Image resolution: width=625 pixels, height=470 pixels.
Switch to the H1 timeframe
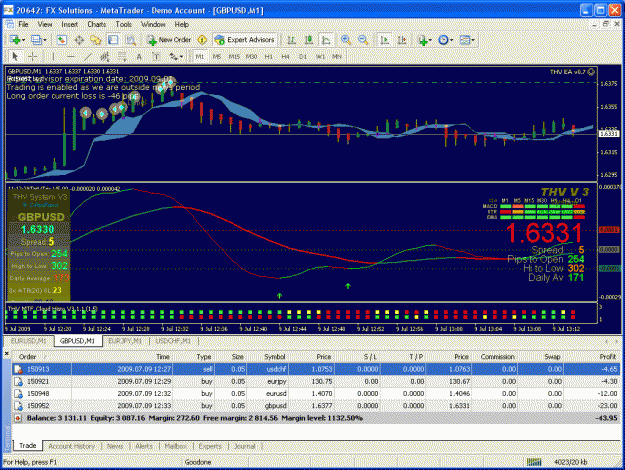pos(269,57)
